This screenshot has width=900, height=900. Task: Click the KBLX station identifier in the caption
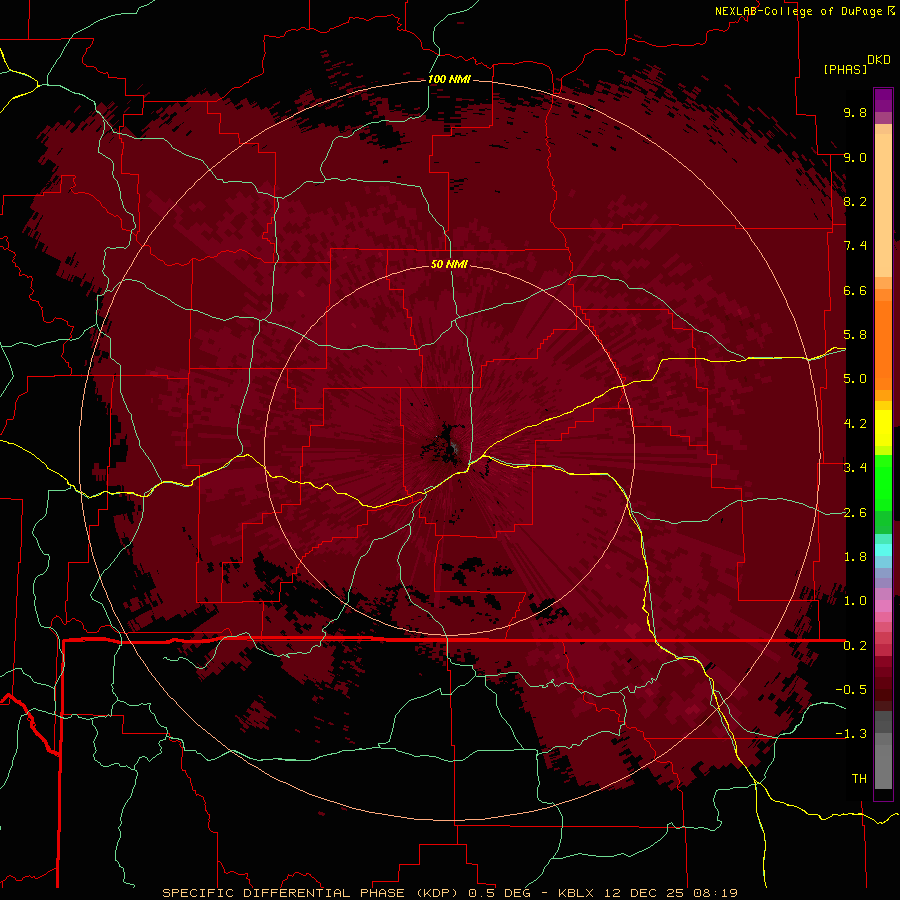pyautogui.click(x=575, y=893)
